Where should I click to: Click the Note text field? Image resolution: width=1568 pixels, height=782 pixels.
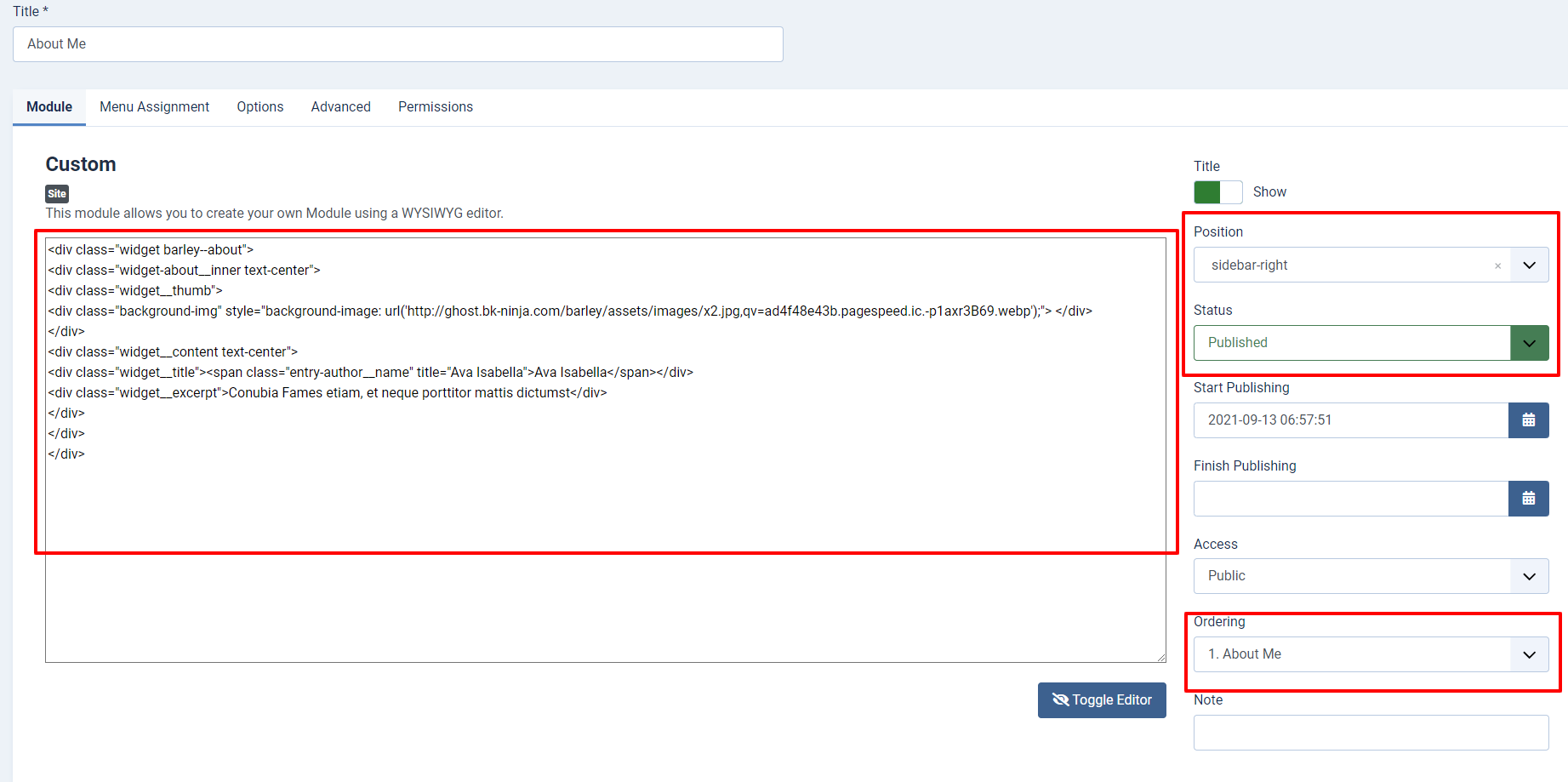pyautogui.click(x=1370, y=733)
